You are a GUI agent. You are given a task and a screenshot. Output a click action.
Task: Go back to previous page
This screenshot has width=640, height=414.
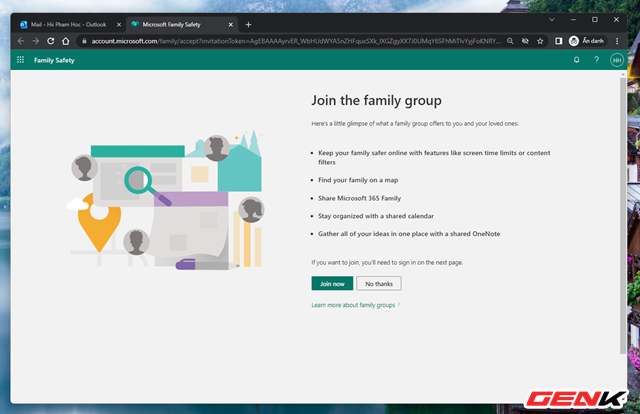(x=21, y=41)
